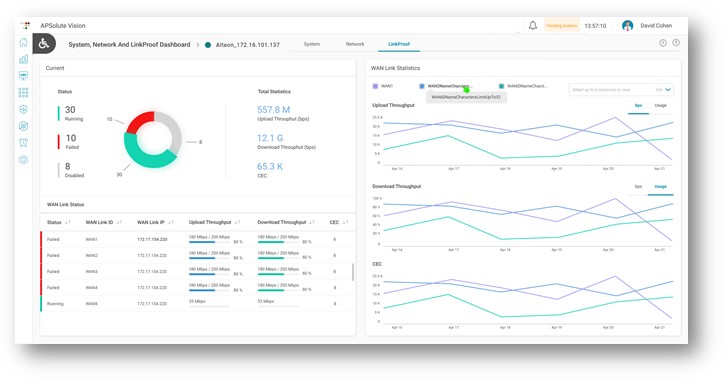Image resolution: width=724 pixels, height=380 pixels.
Task: Click WAN1 download throughput progress bar
Action: (x=278, y=242)
